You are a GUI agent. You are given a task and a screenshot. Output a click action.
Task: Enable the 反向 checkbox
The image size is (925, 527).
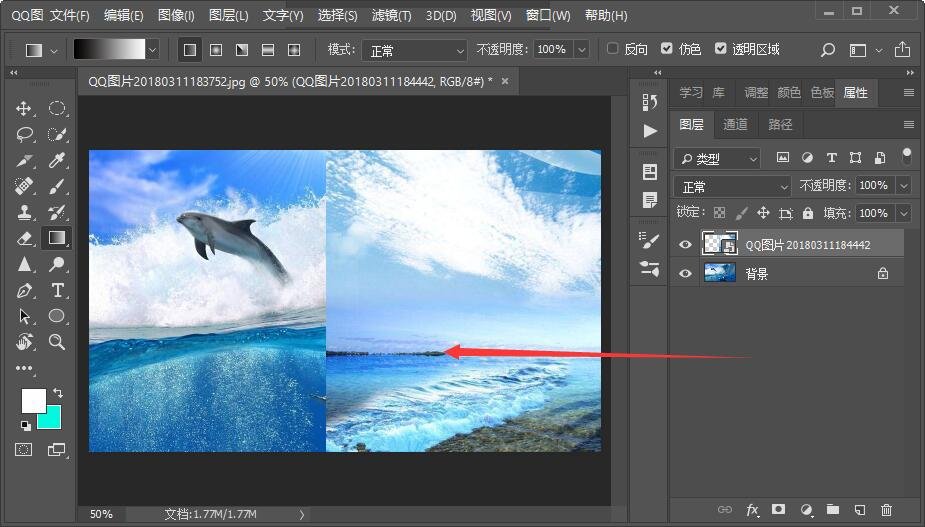pyautogui.click(x=612, y=48)
